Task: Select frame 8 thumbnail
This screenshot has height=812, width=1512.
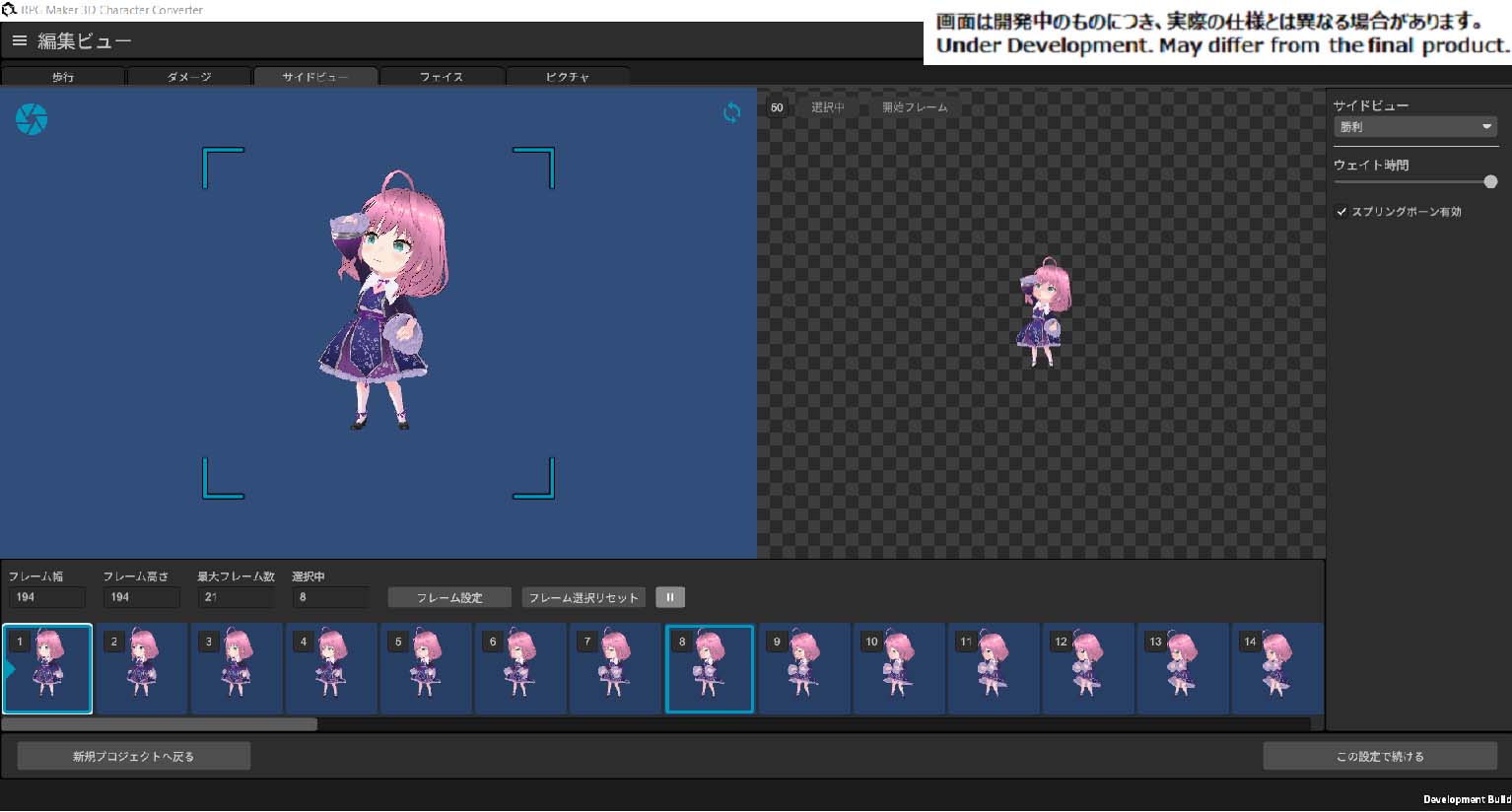Action: 710,668
